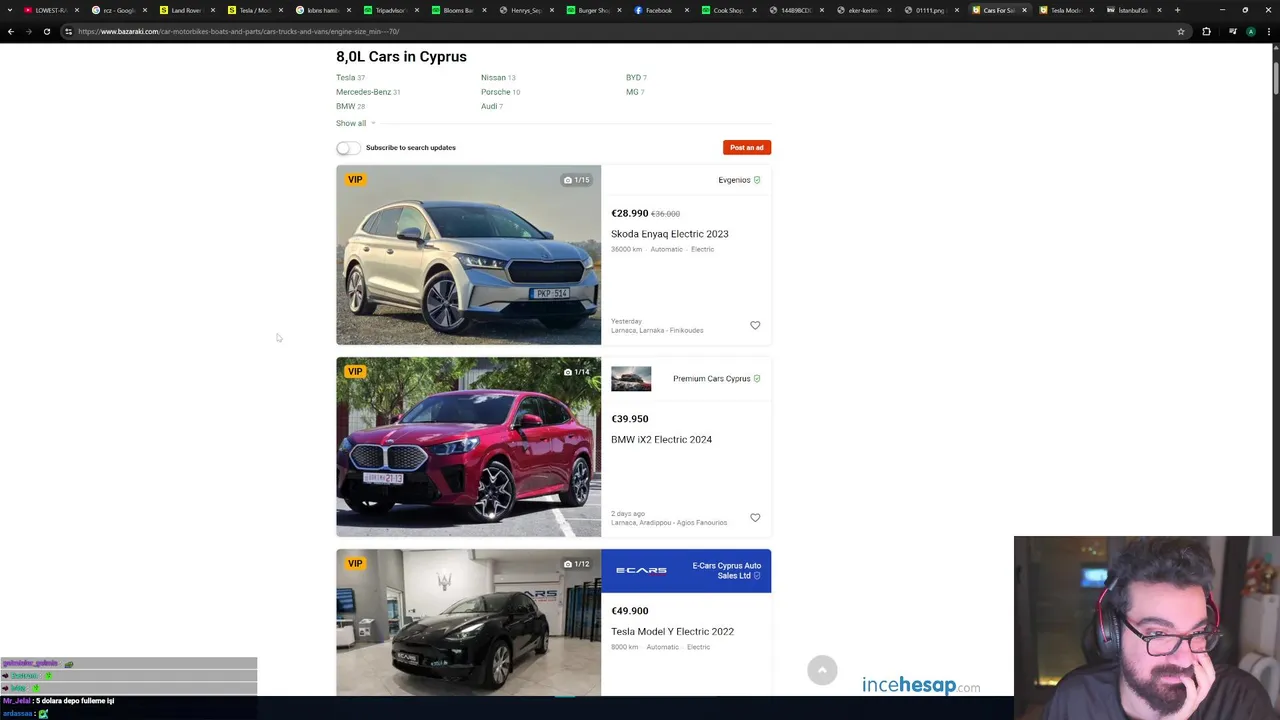Screen dimensions: 1280x720
Task: Open the BMW iX2 Electric 2024 listing title
Action: pyautogui.click(x=662, y=440)
